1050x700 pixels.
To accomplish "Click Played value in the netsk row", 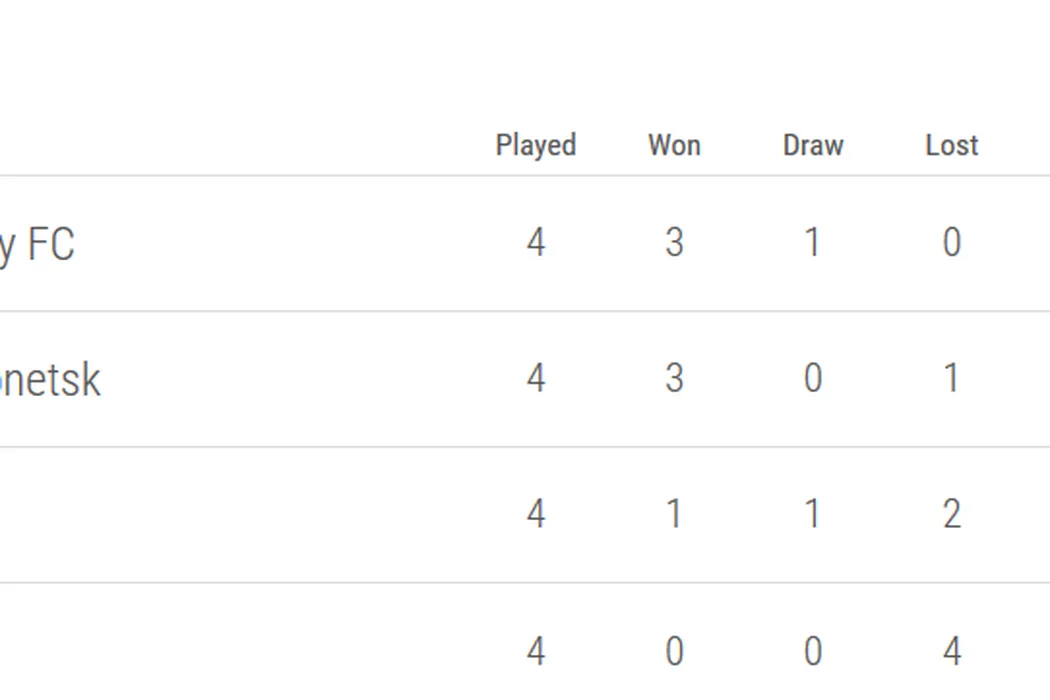I will [x=536, y=379].
